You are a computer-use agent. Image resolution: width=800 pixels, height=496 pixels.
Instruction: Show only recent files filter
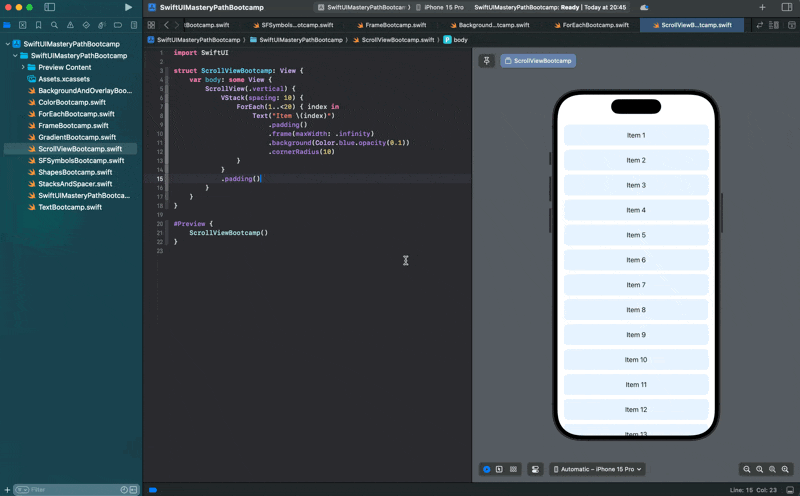[124, 490]
